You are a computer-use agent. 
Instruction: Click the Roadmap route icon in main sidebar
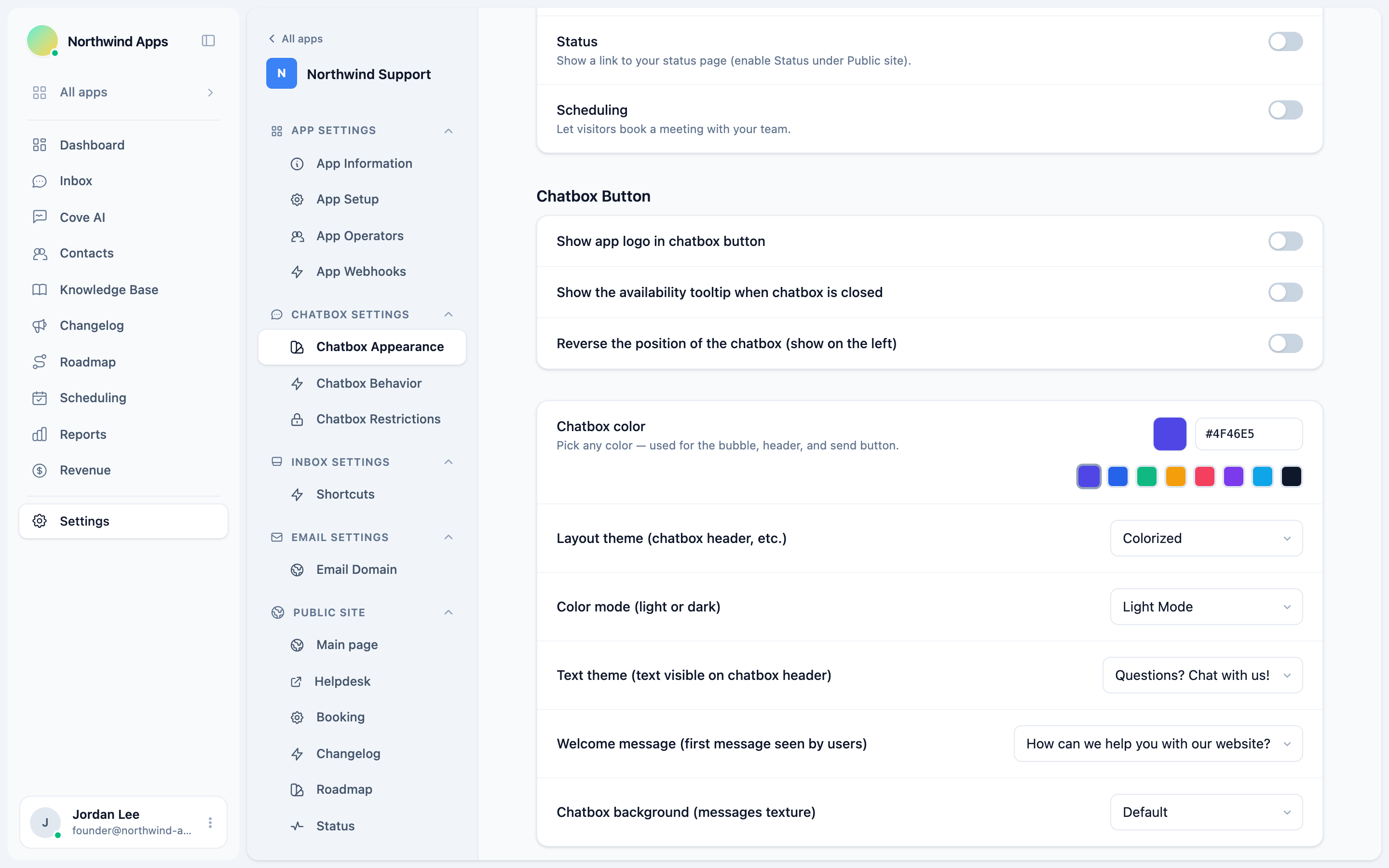pos(40,362)
